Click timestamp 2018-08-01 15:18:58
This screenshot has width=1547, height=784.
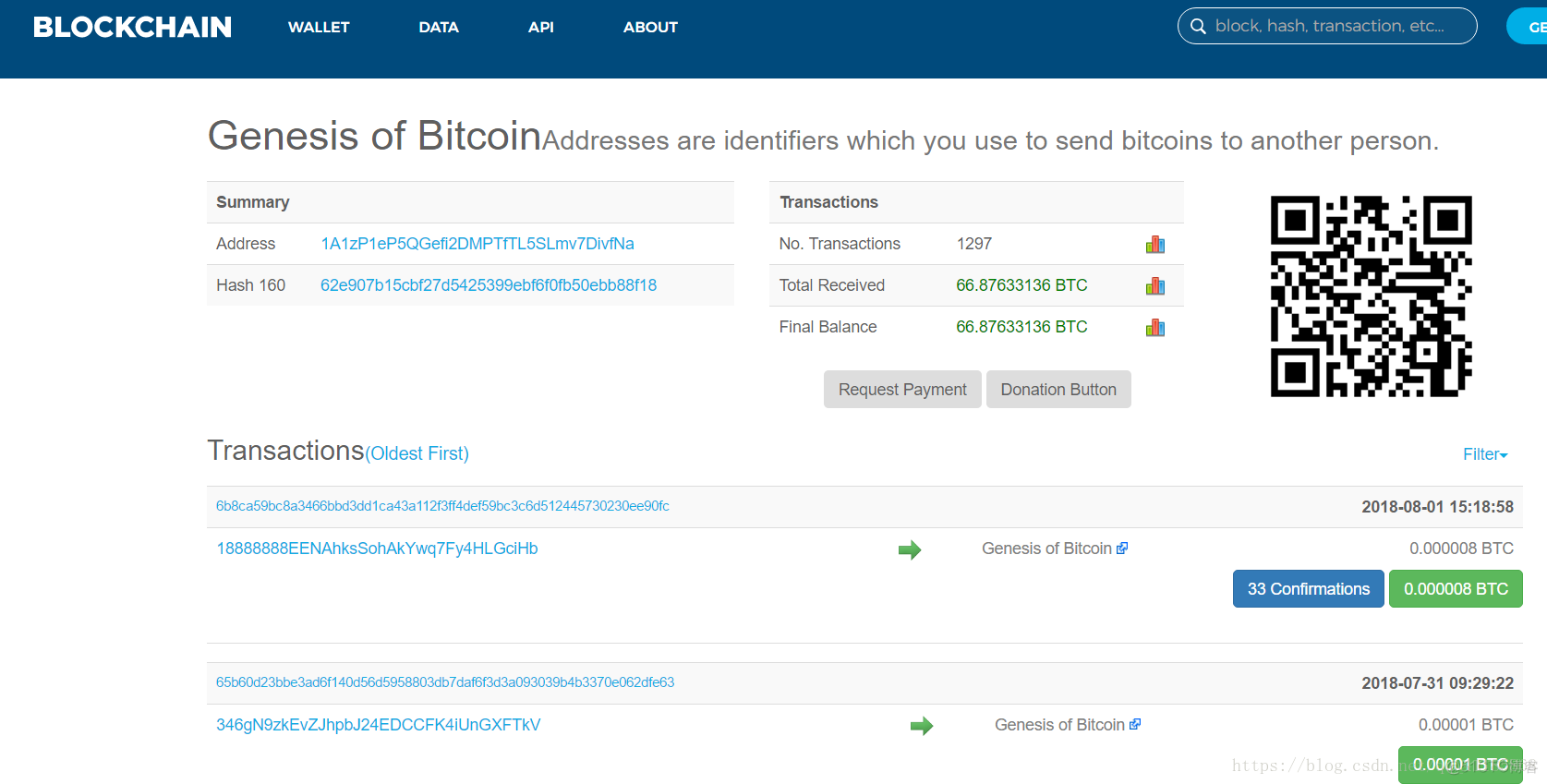coord(1437,507)
